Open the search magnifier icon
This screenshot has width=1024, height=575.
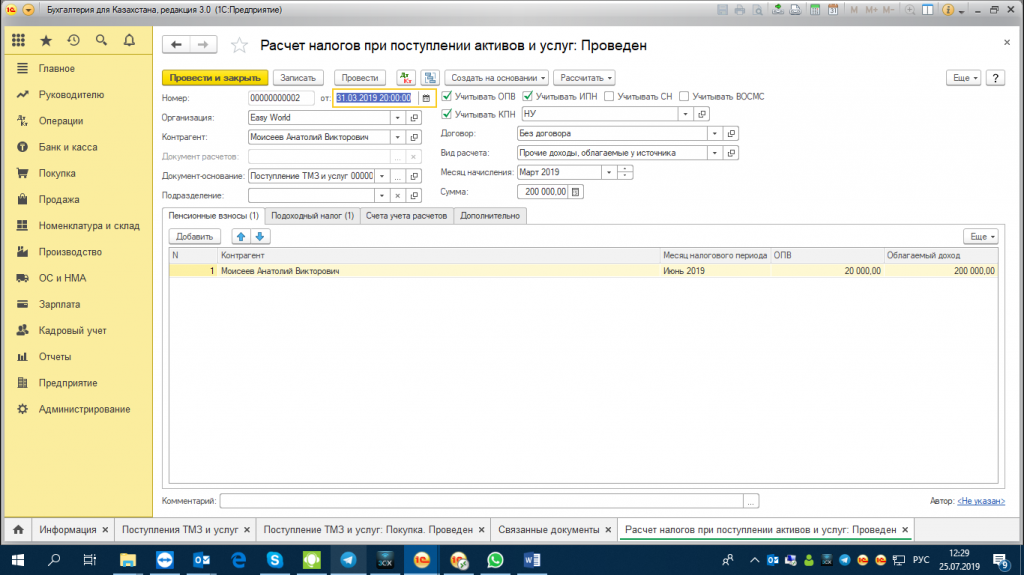tap(101, 41)
